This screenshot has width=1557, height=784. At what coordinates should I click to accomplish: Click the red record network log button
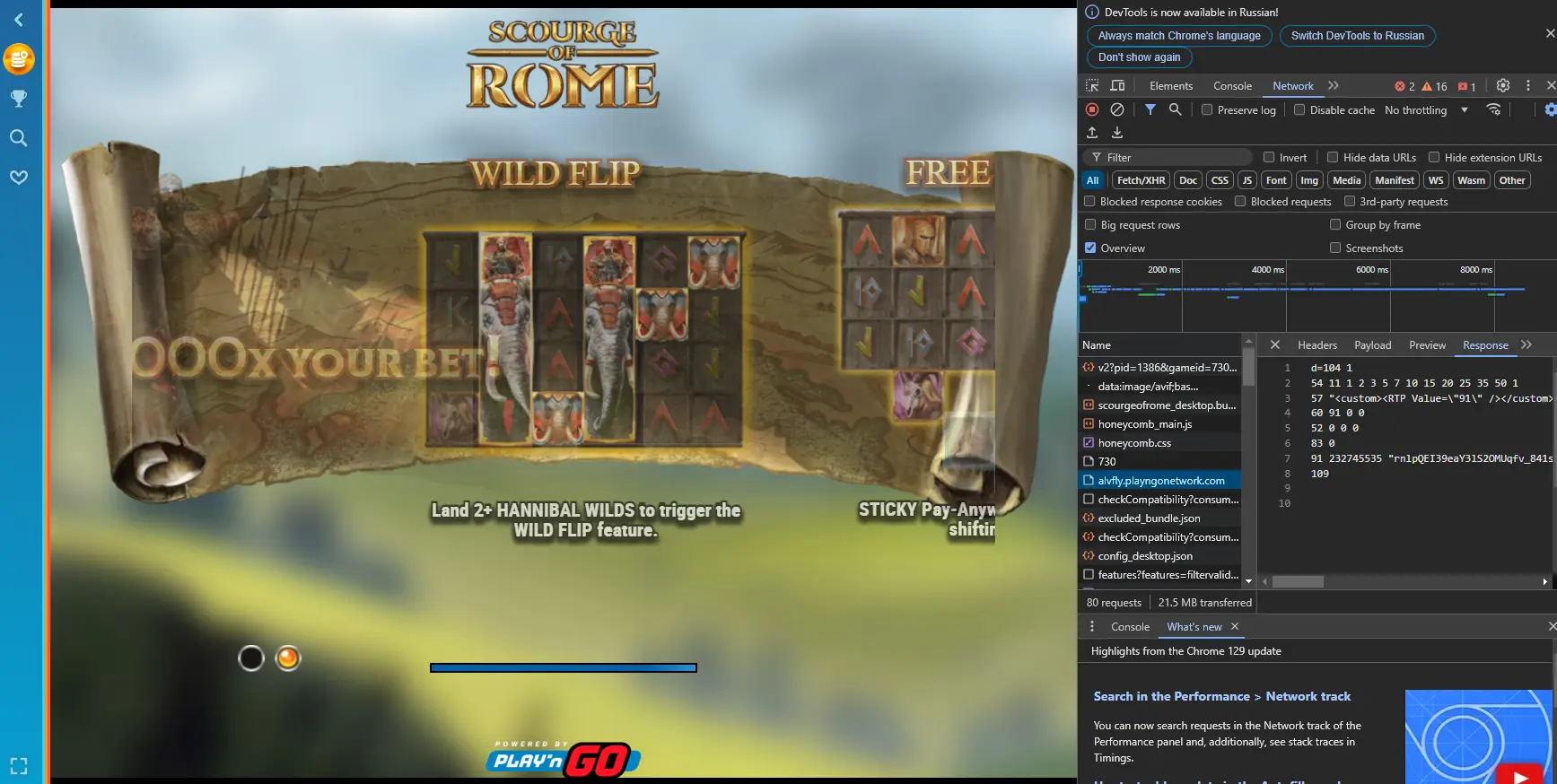(x=1092, y=109)
